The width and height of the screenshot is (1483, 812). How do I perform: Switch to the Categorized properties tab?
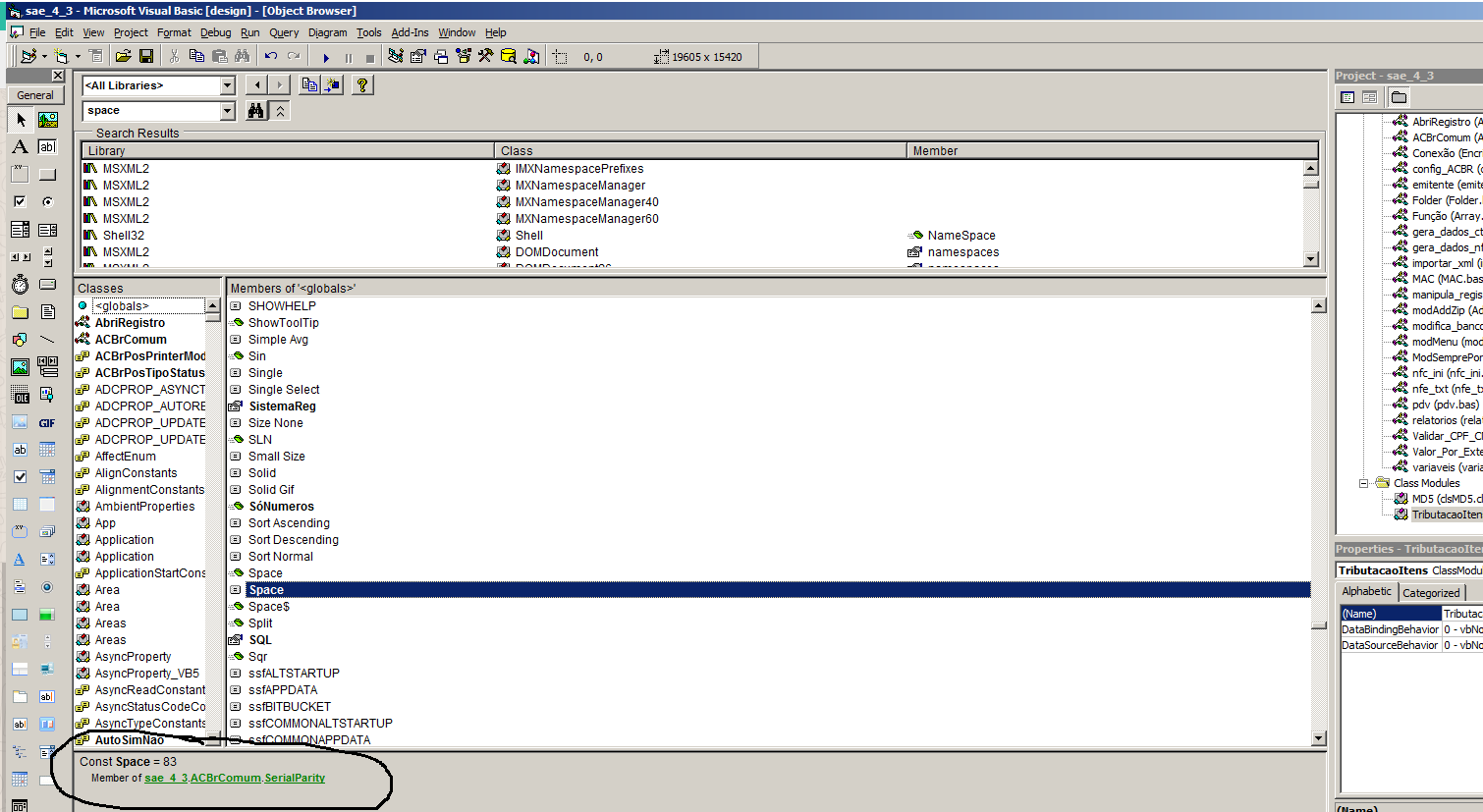[x=1431, y=593]
